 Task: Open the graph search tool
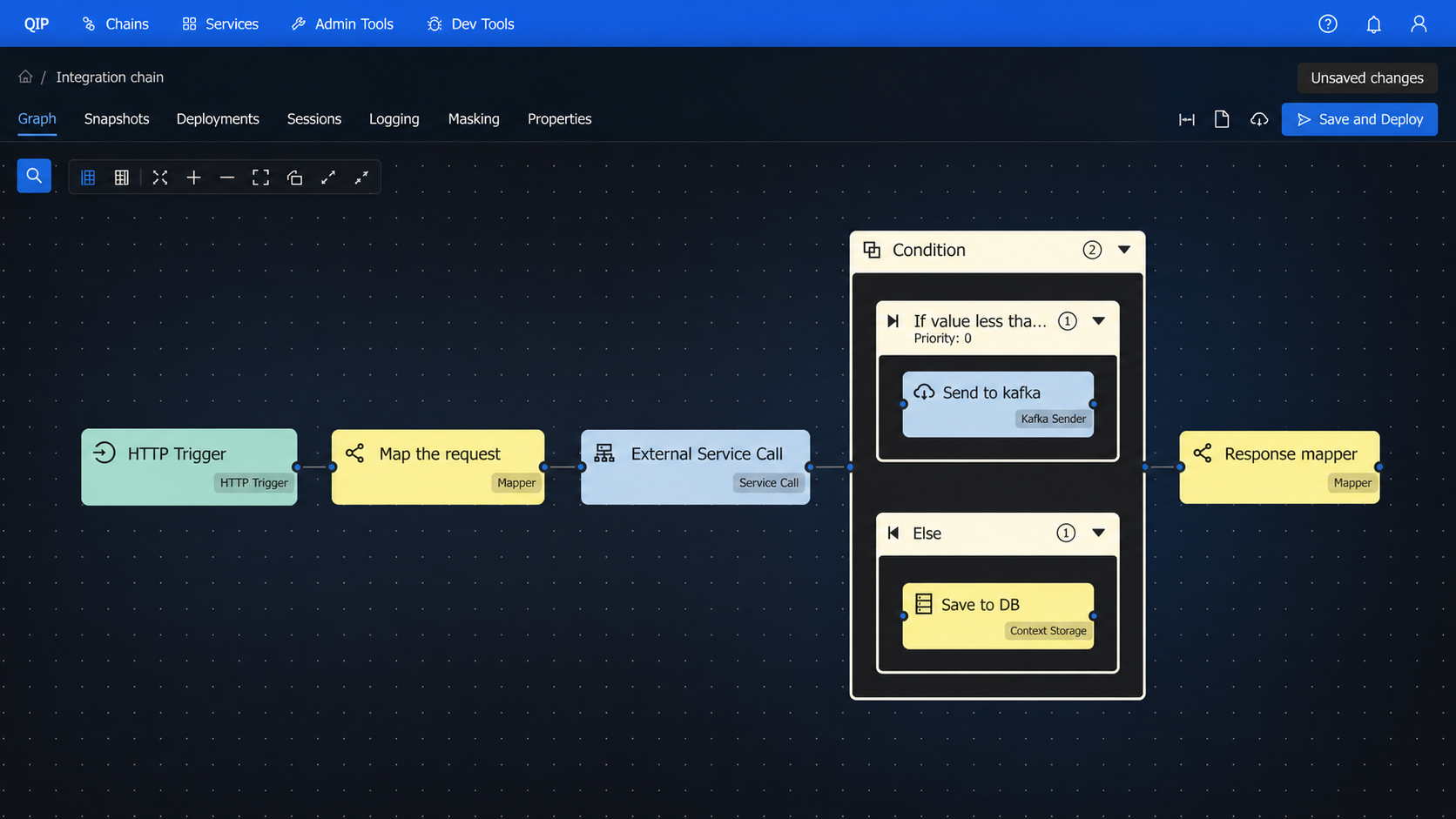pyautogui.click(x=34, y=176)
